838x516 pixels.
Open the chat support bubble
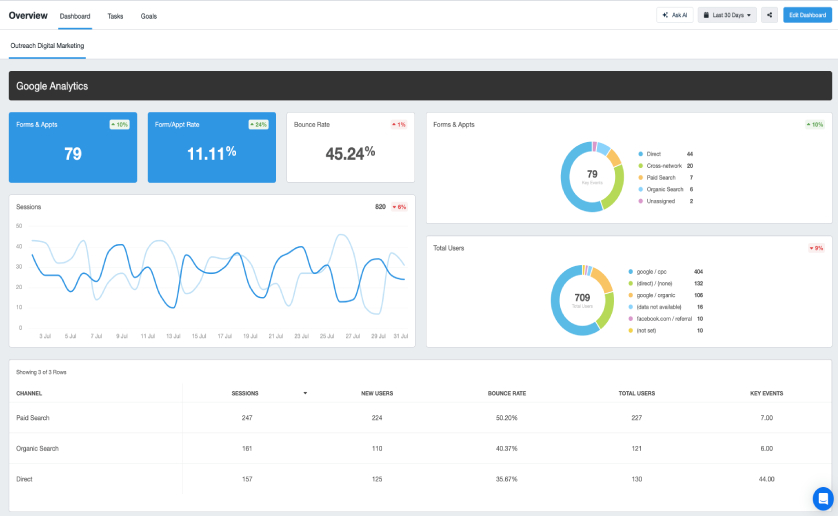coord(822,498)
